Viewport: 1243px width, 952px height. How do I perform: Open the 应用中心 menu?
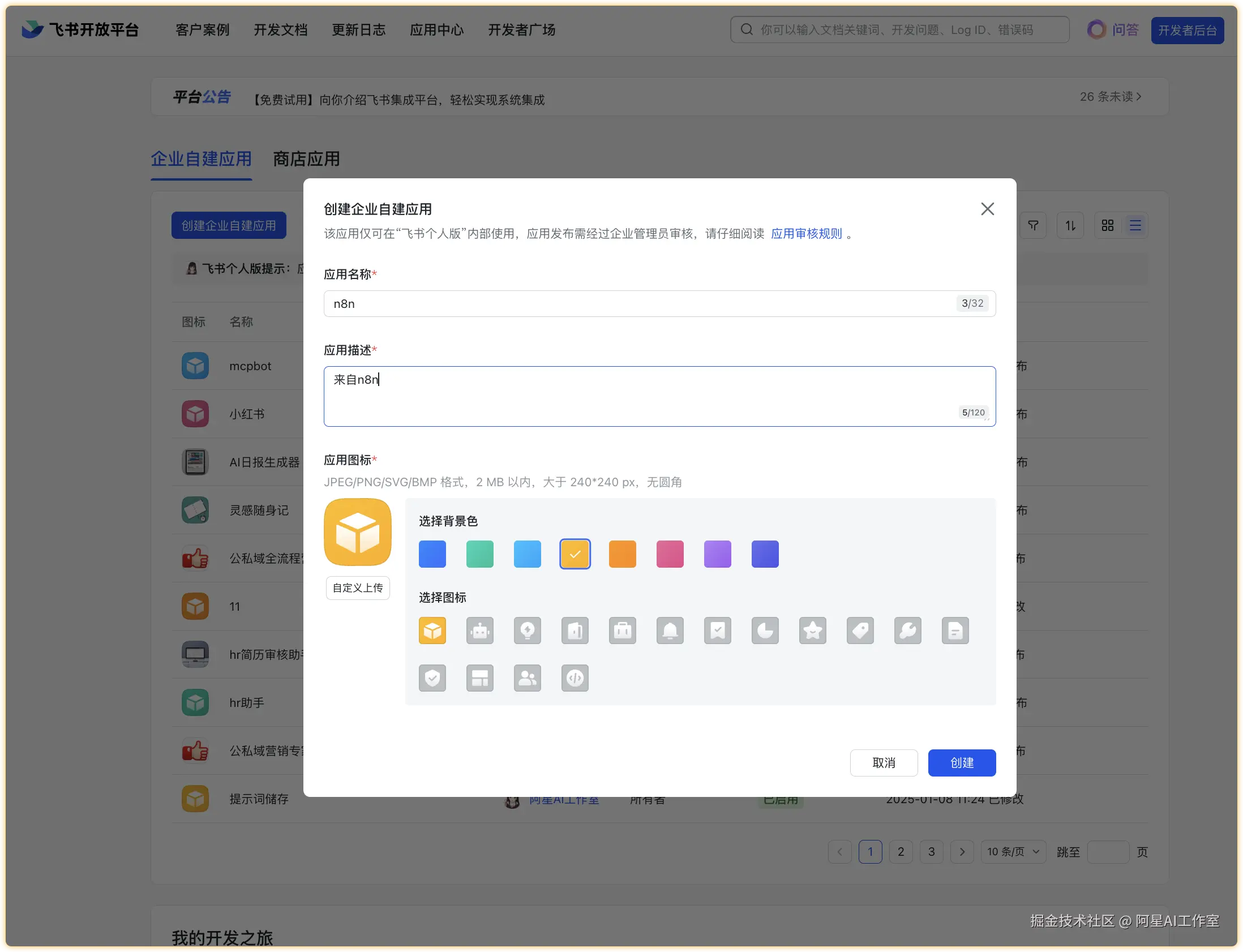(x=437, y=29)
